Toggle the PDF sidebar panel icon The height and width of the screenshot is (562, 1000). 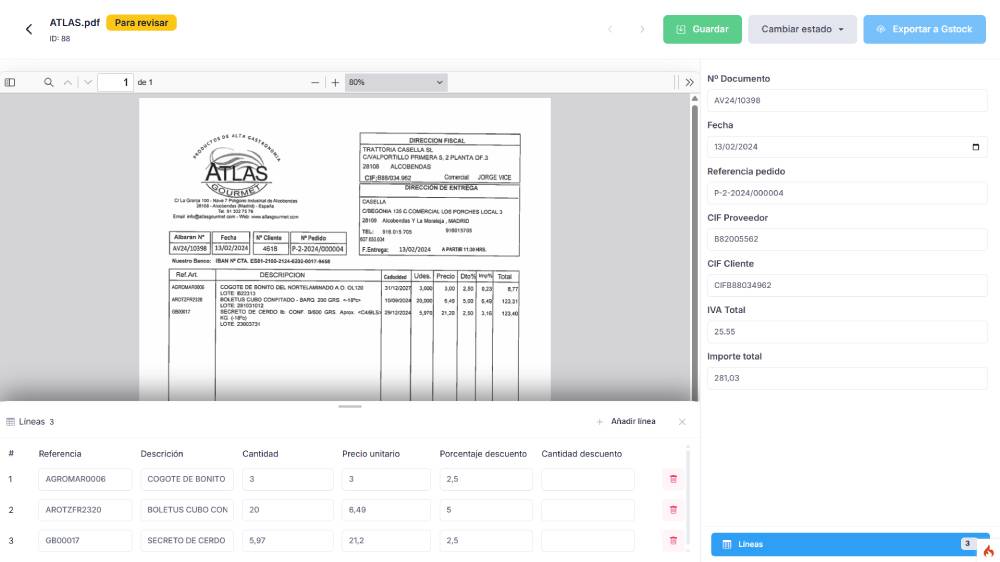pyautogui.click(x=10, y=82)
